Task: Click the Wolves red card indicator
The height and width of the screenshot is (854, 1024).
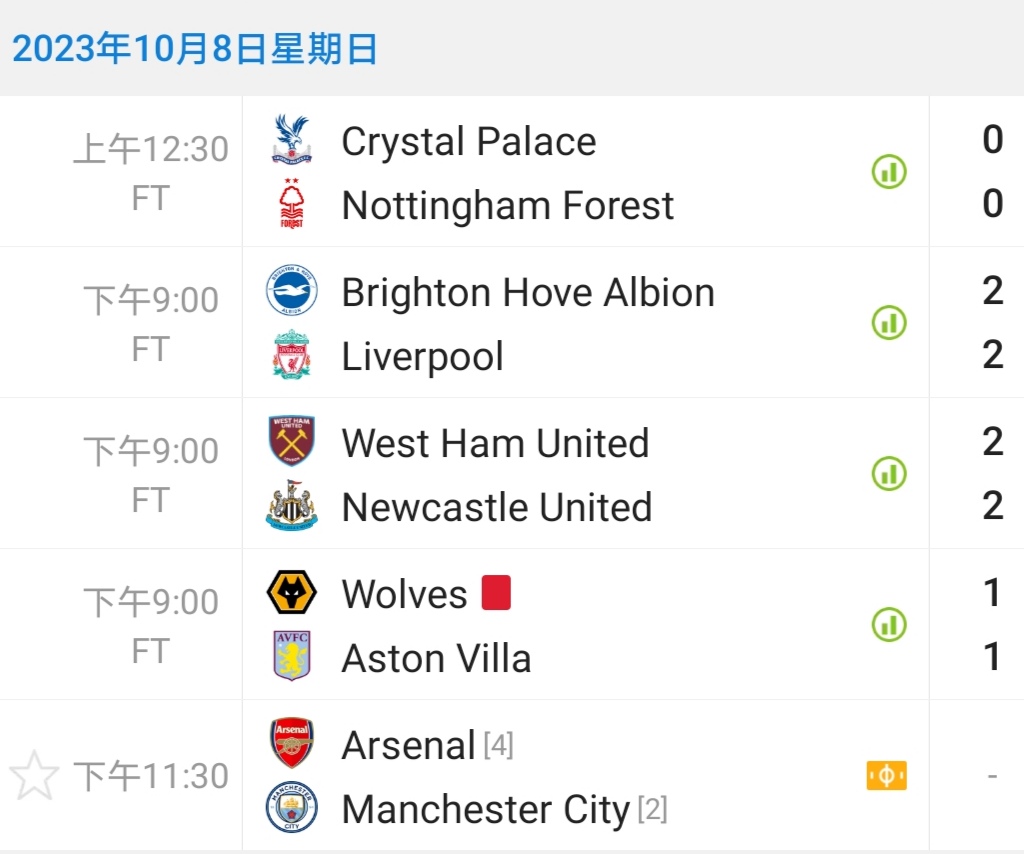Action: [496, 593]
